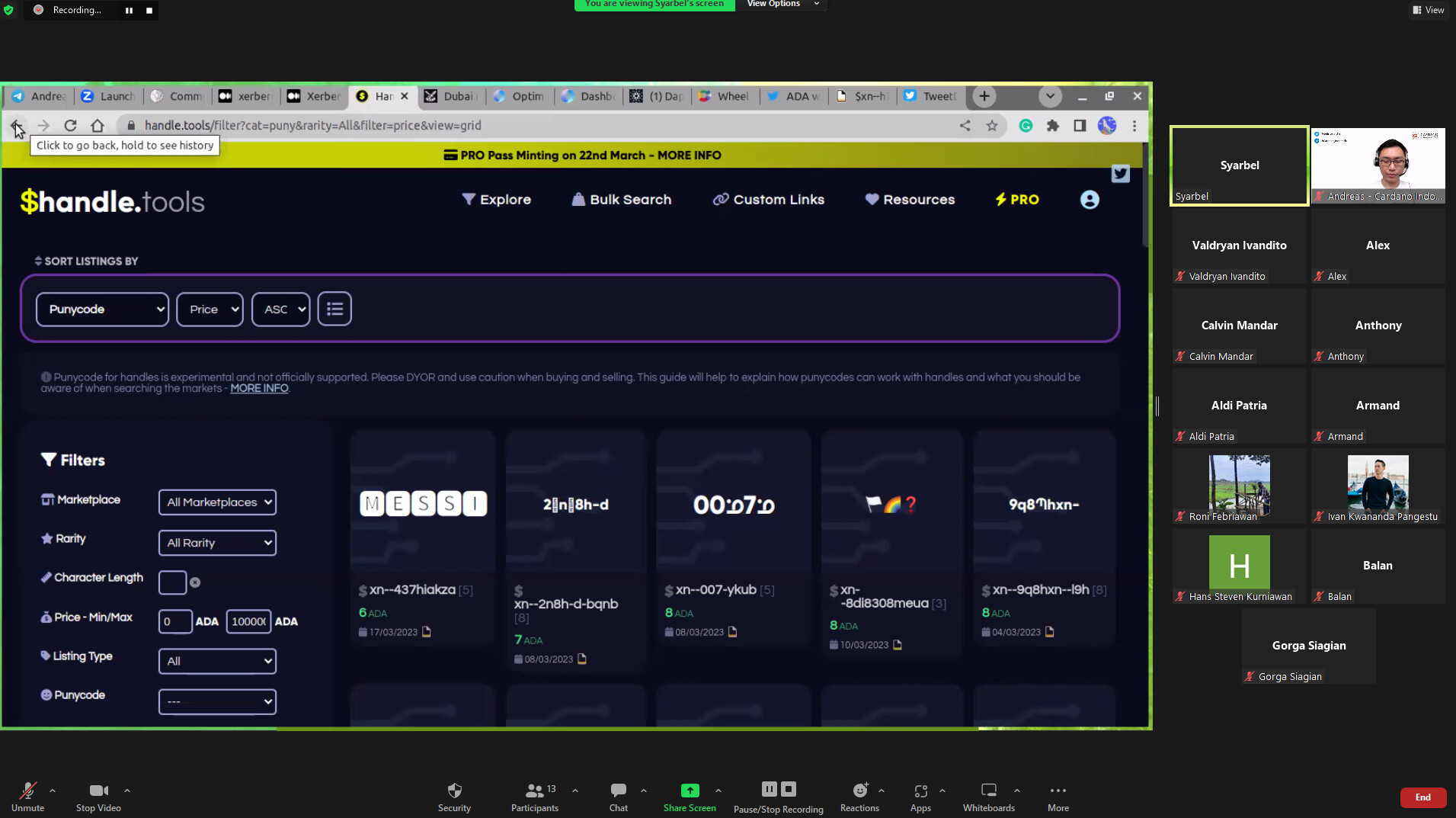Go to the PRO page

tap(1016, 200)
